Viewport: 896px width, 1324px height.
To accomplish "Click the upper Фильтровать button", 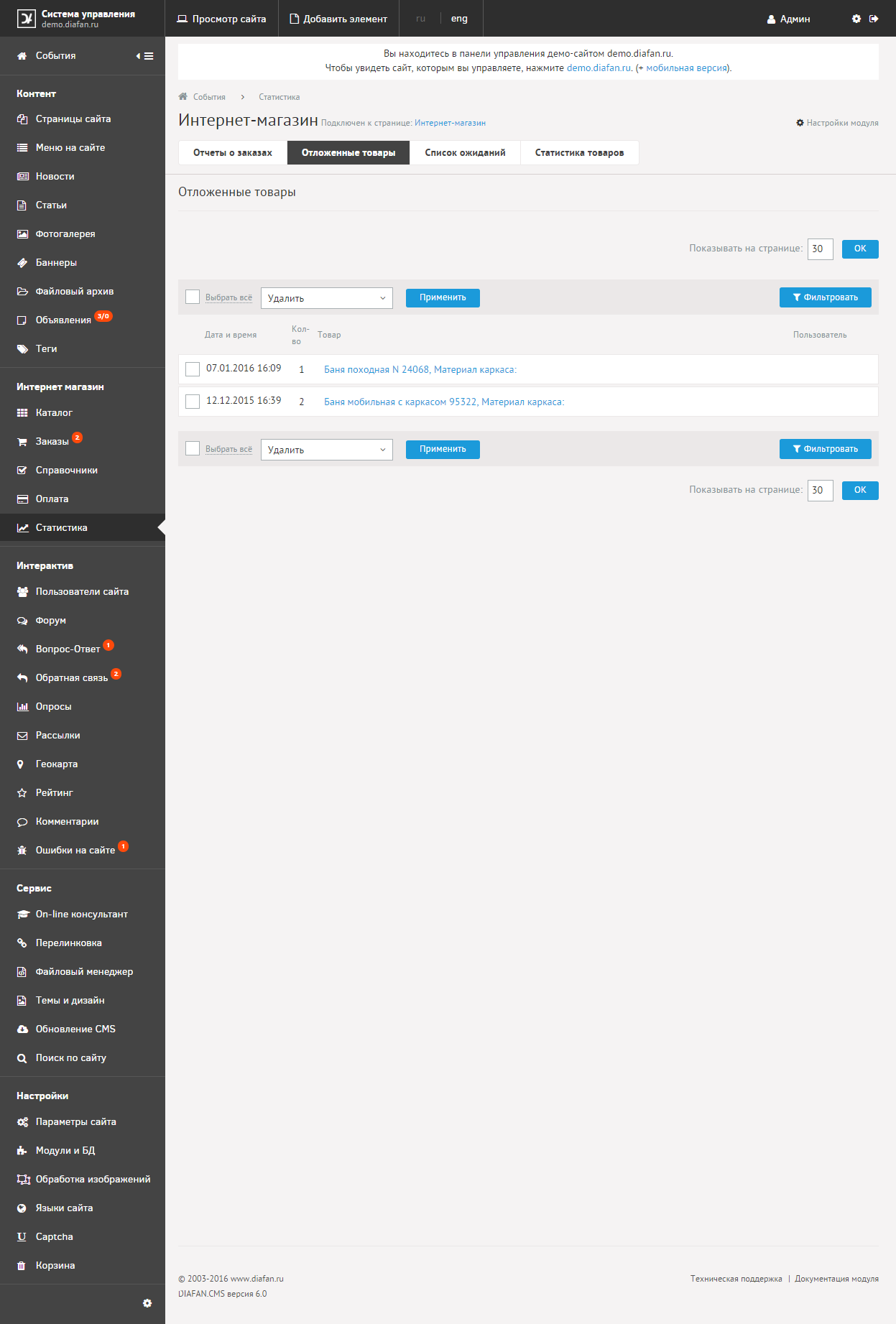I will tap(826, 297).
